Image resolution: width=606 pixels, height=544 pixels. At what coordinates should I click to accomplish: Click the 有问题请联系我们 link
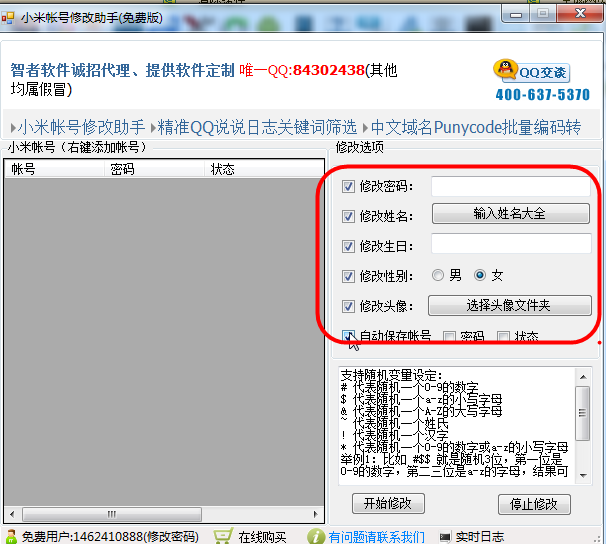(x=376, y=537)
